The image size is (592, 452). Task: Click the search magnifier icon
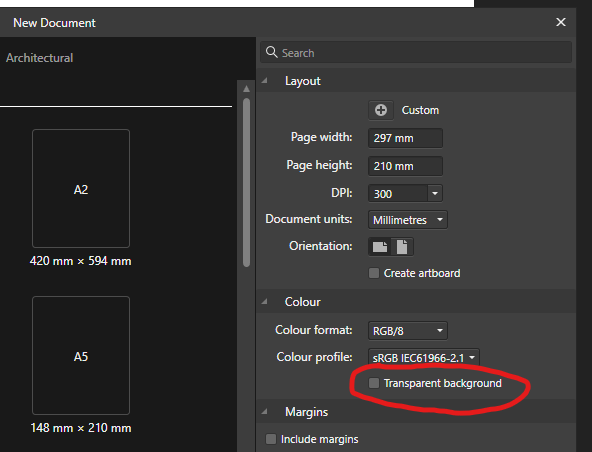(271, 52)
